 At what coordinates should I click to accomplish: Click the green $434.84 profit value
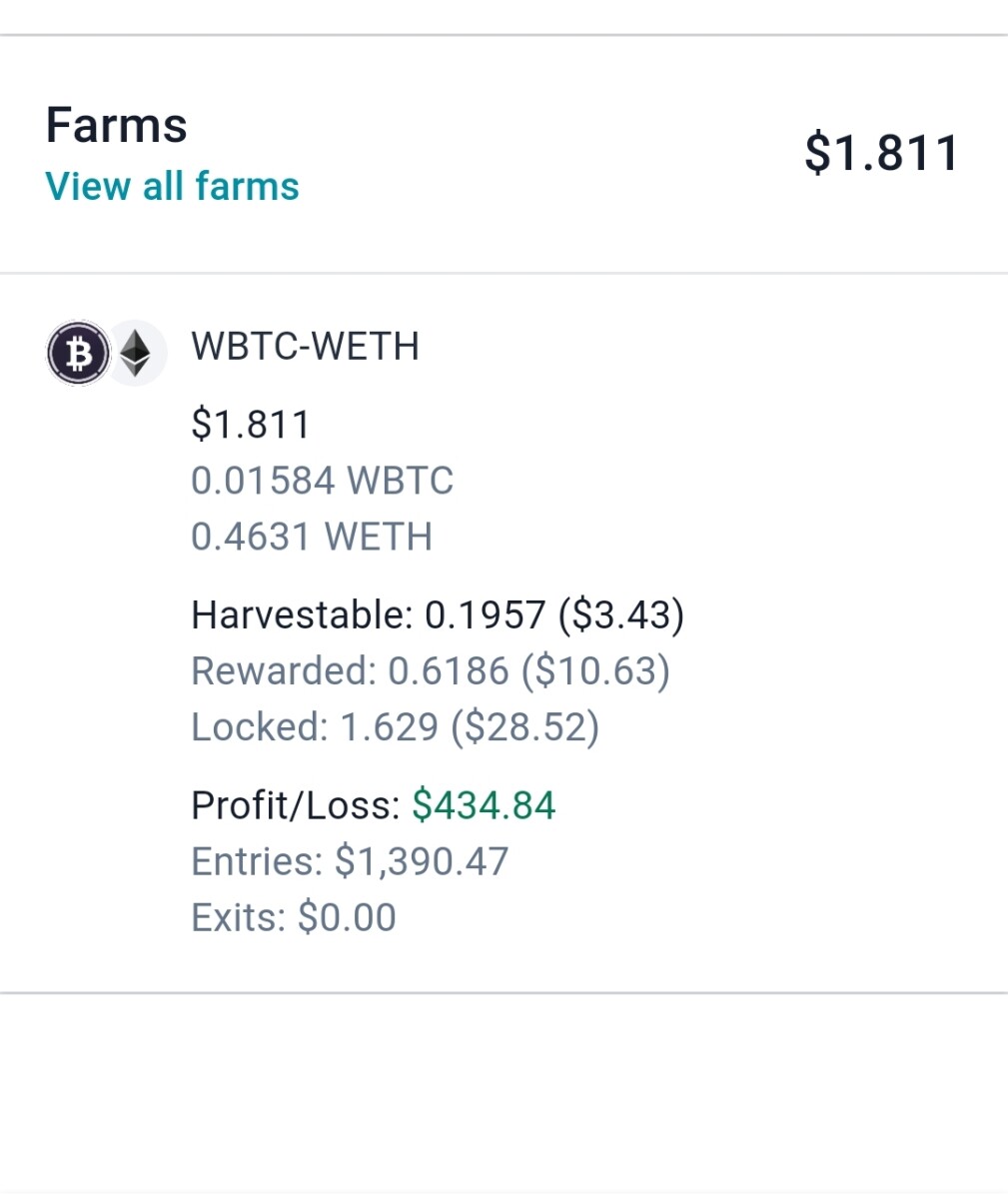click(x=484, y=805)
